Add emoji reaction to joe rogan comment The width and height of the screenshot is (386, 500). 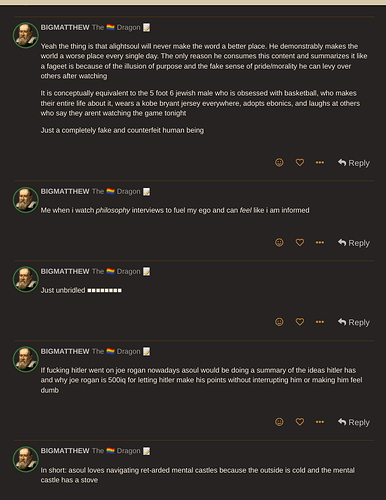coord(279,422)
